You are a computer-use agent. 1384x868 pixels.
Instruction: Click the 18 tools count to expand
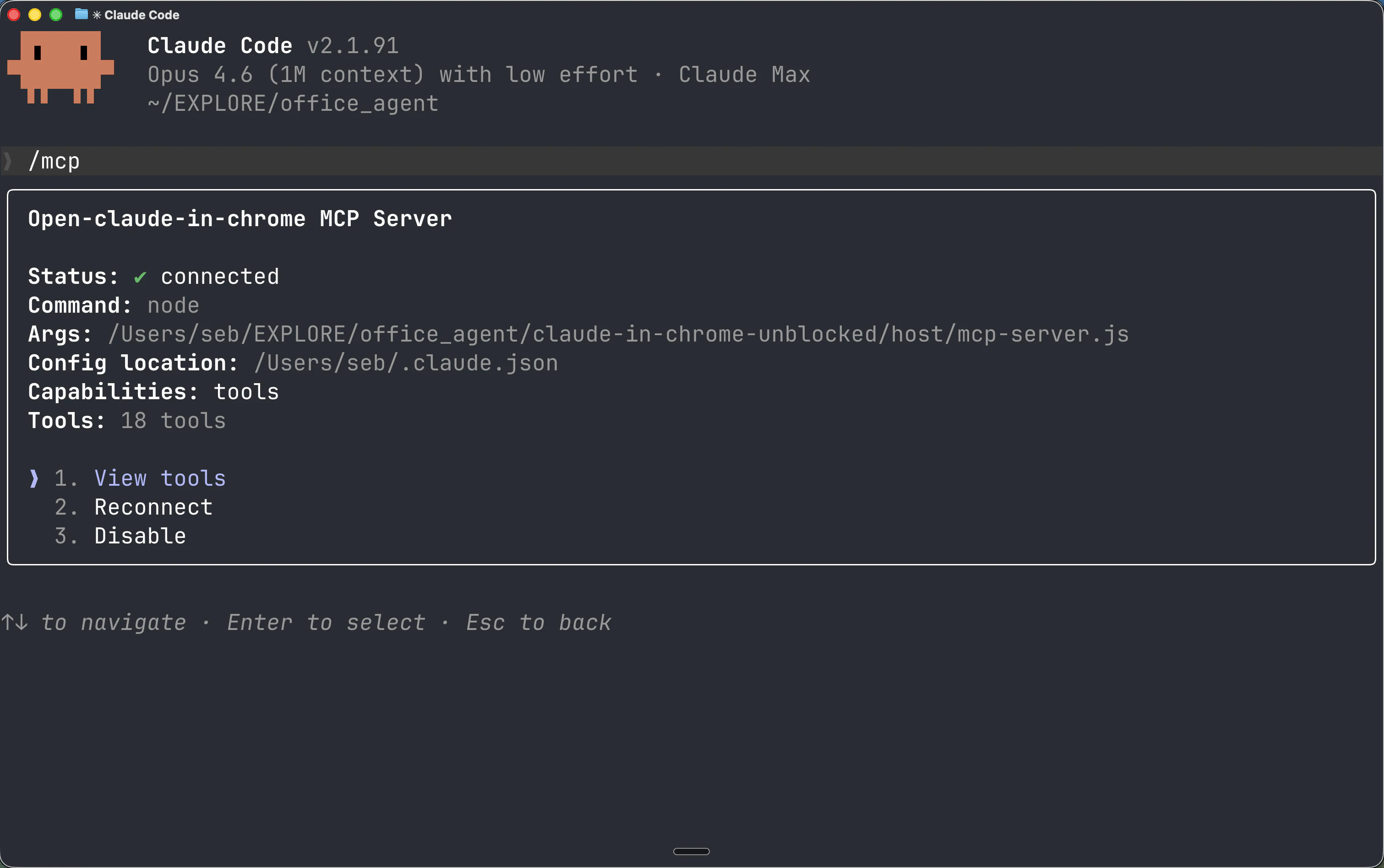[172, 420]
